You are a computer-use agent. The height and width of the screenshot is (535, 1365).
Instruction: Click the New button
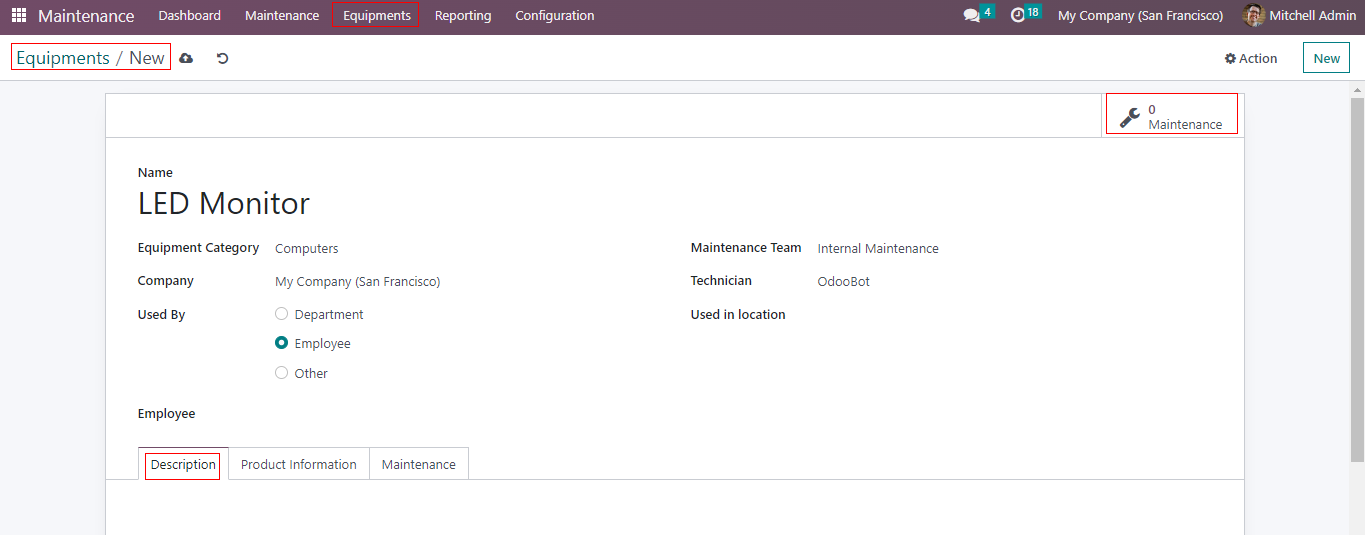click(1326, 59)
